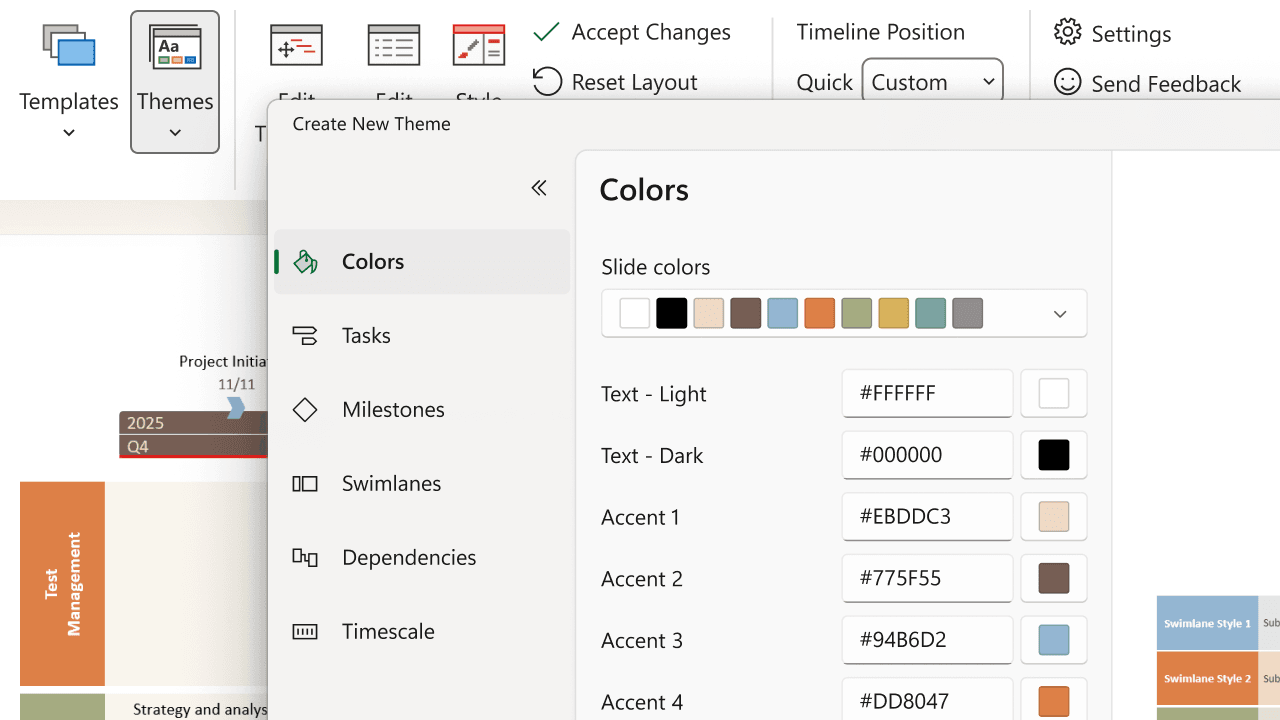The width and height of the screenshot is (1280, 720).
Task: Open the Text - Dark black color swatch
Action: (1054, 455)
